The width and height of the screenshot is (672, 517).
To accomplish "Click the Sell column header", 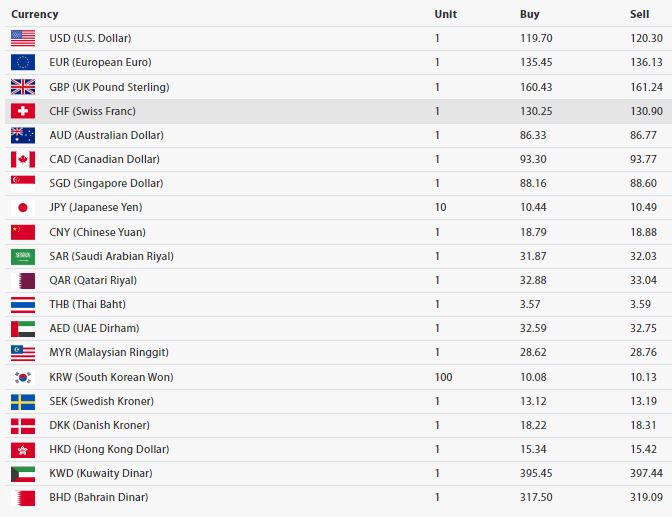I will [639, 14].
